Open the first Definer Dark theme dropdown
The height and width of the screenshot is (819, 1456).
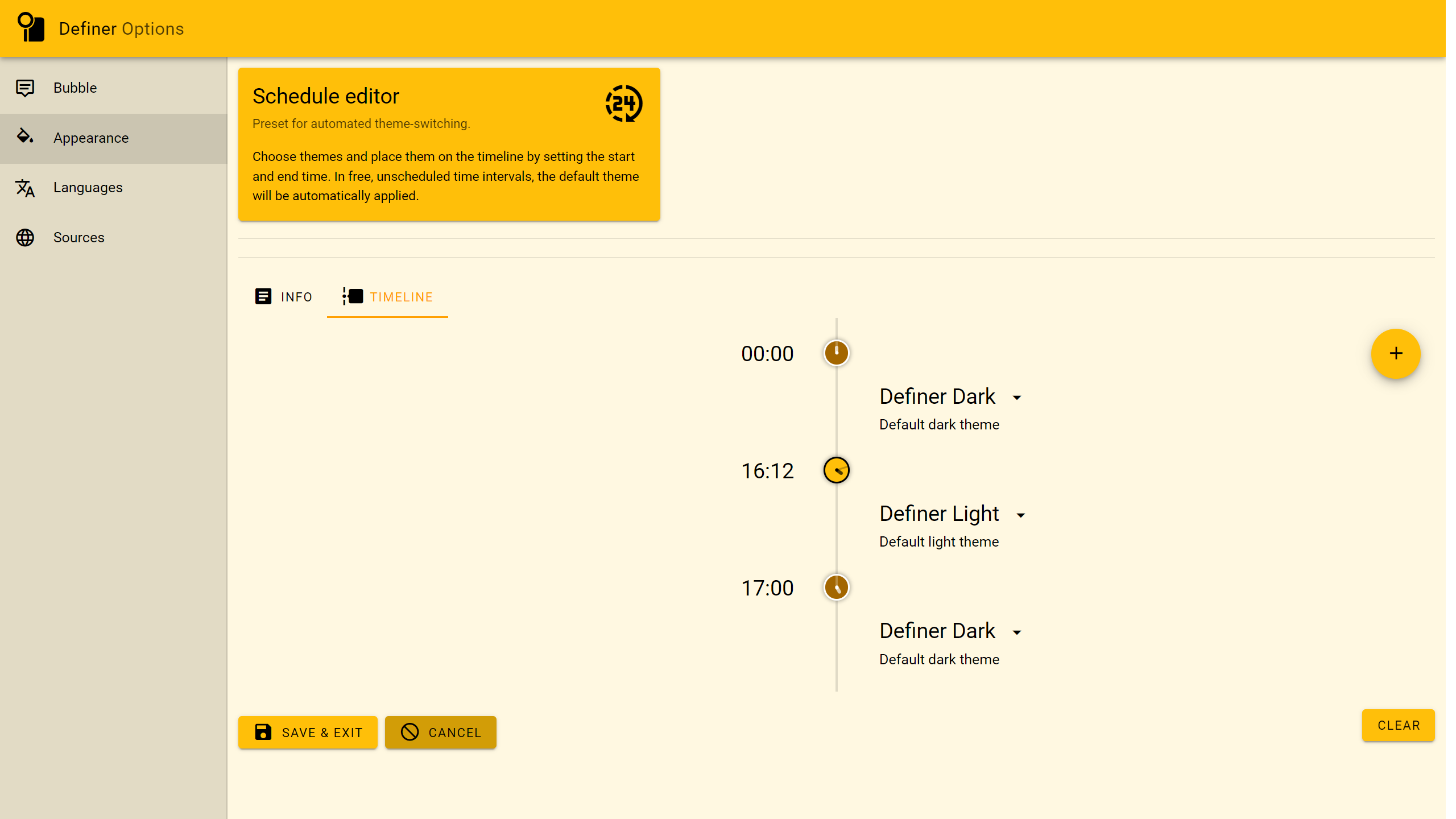1017,398
